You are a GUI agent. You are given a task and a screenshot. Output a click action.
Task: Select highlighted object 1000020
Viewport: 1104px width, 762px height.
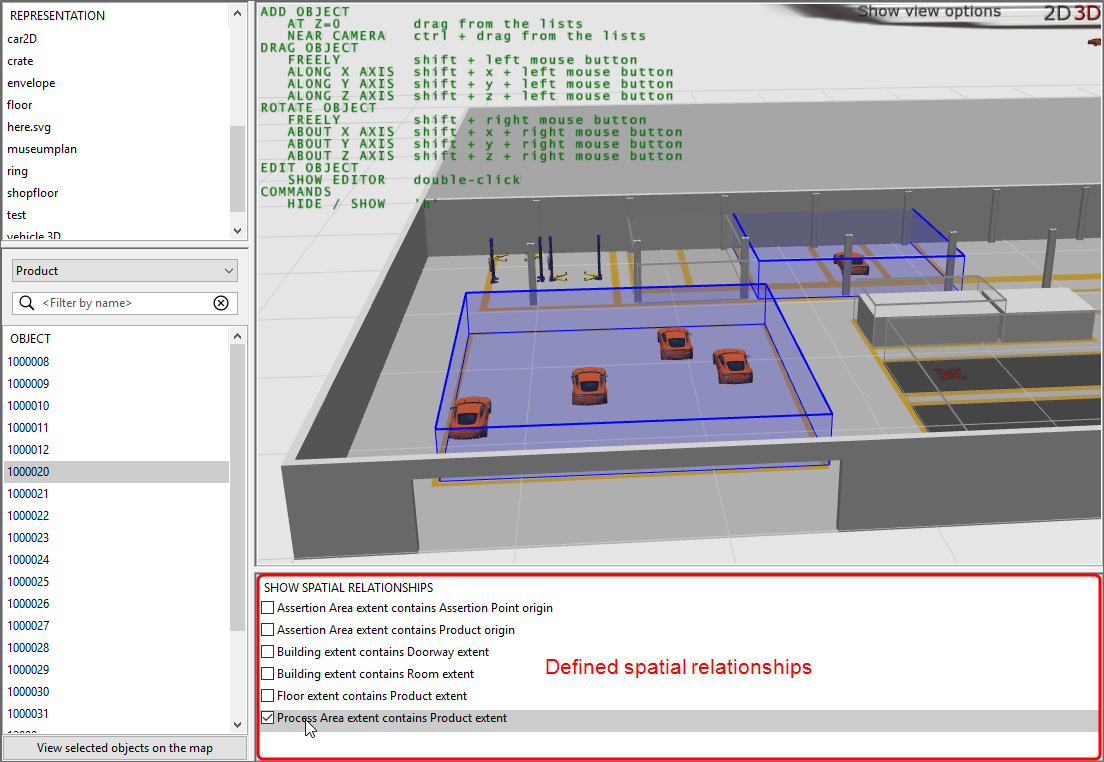(x=117, y=472)
